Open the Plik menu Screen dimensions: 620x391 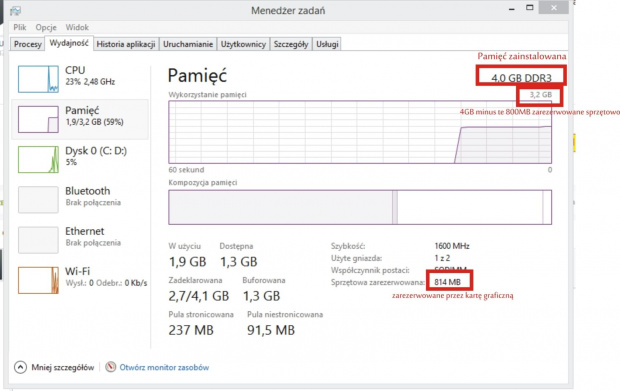pos(20,27)
